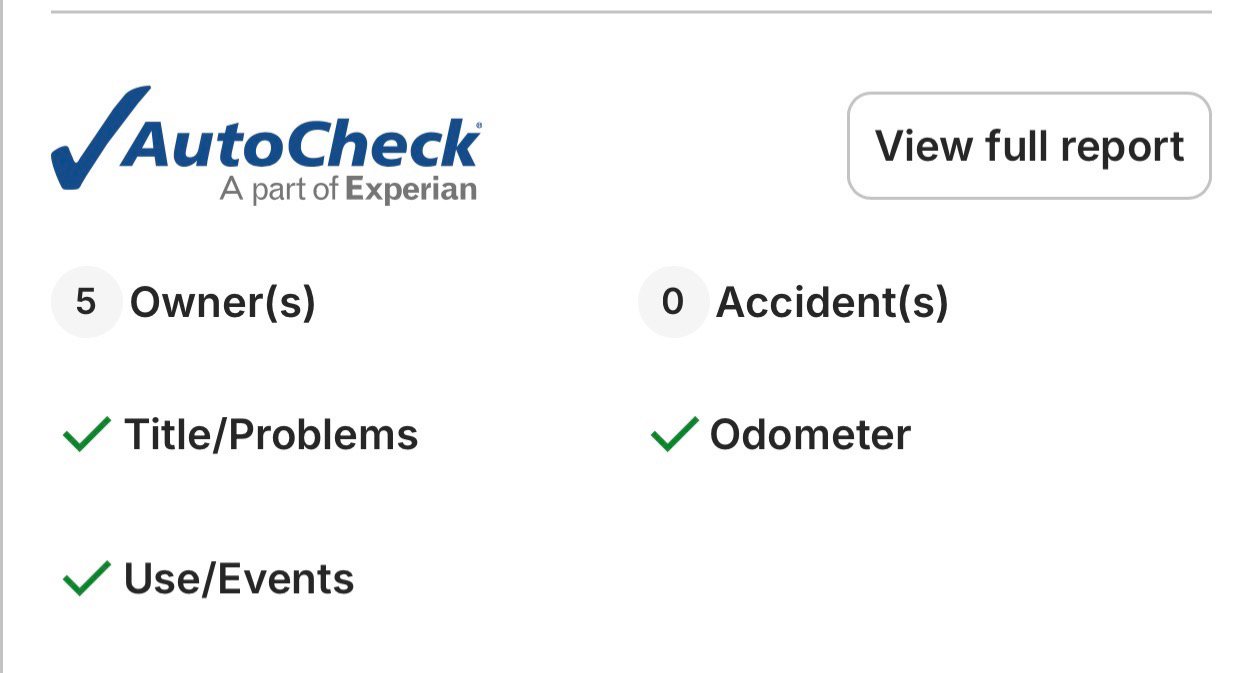Image resolution: width=1260 pixels, height=673 pixels.
Task: Click the green checkmark beside Use/Events
Action: pos(86,579)
